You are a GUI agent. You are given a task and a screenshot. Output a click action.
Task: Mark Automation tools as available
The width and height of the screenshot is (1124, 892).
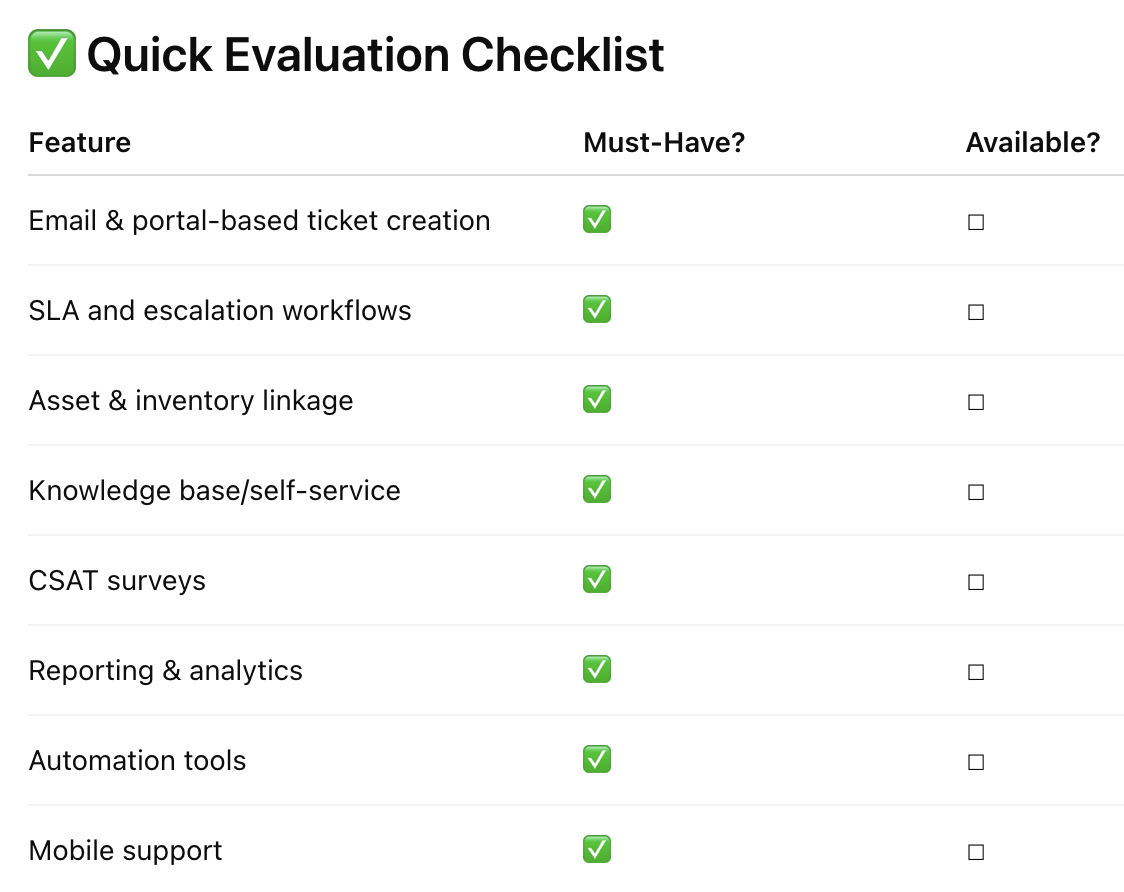point(976,762)
